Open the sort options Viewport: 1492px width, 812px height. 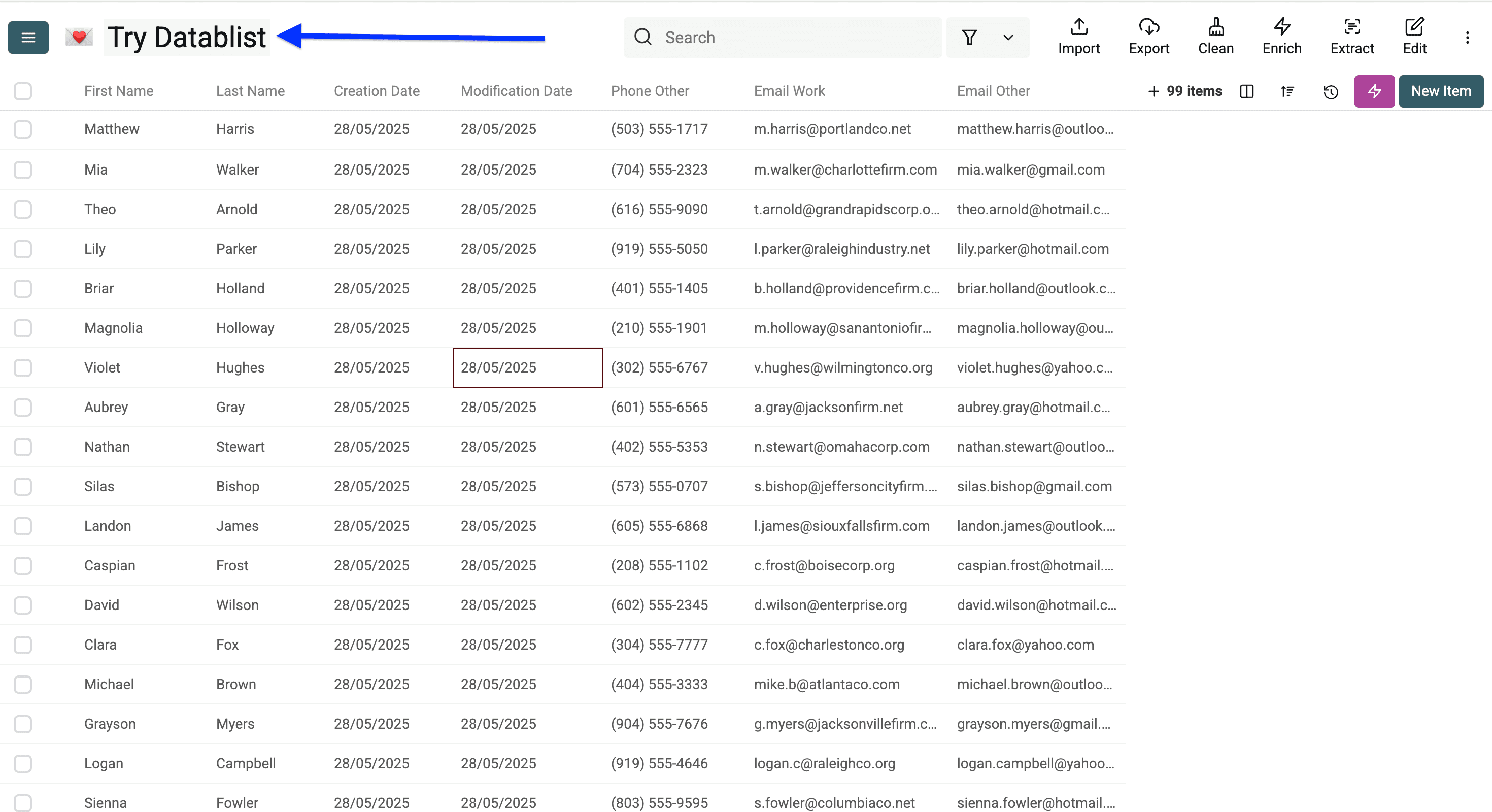[x=1287, y=91]
